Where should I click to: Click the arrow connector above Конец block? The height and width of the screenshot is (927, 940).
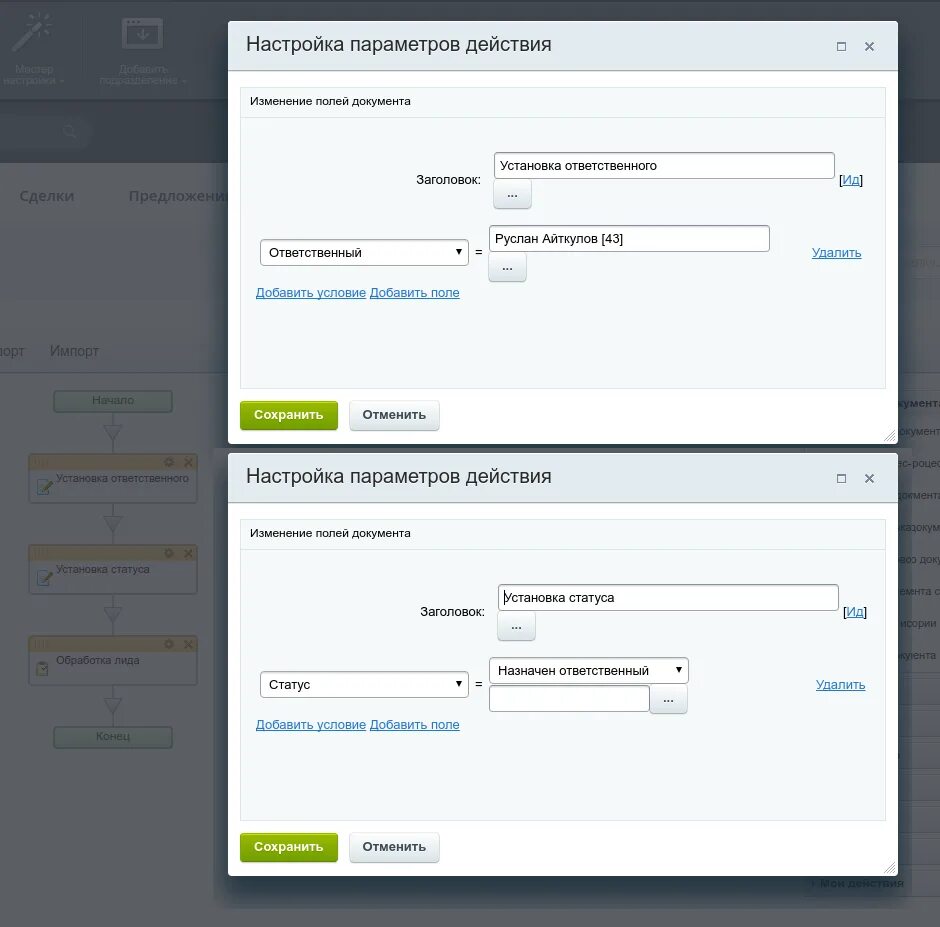tap(113, 706)
